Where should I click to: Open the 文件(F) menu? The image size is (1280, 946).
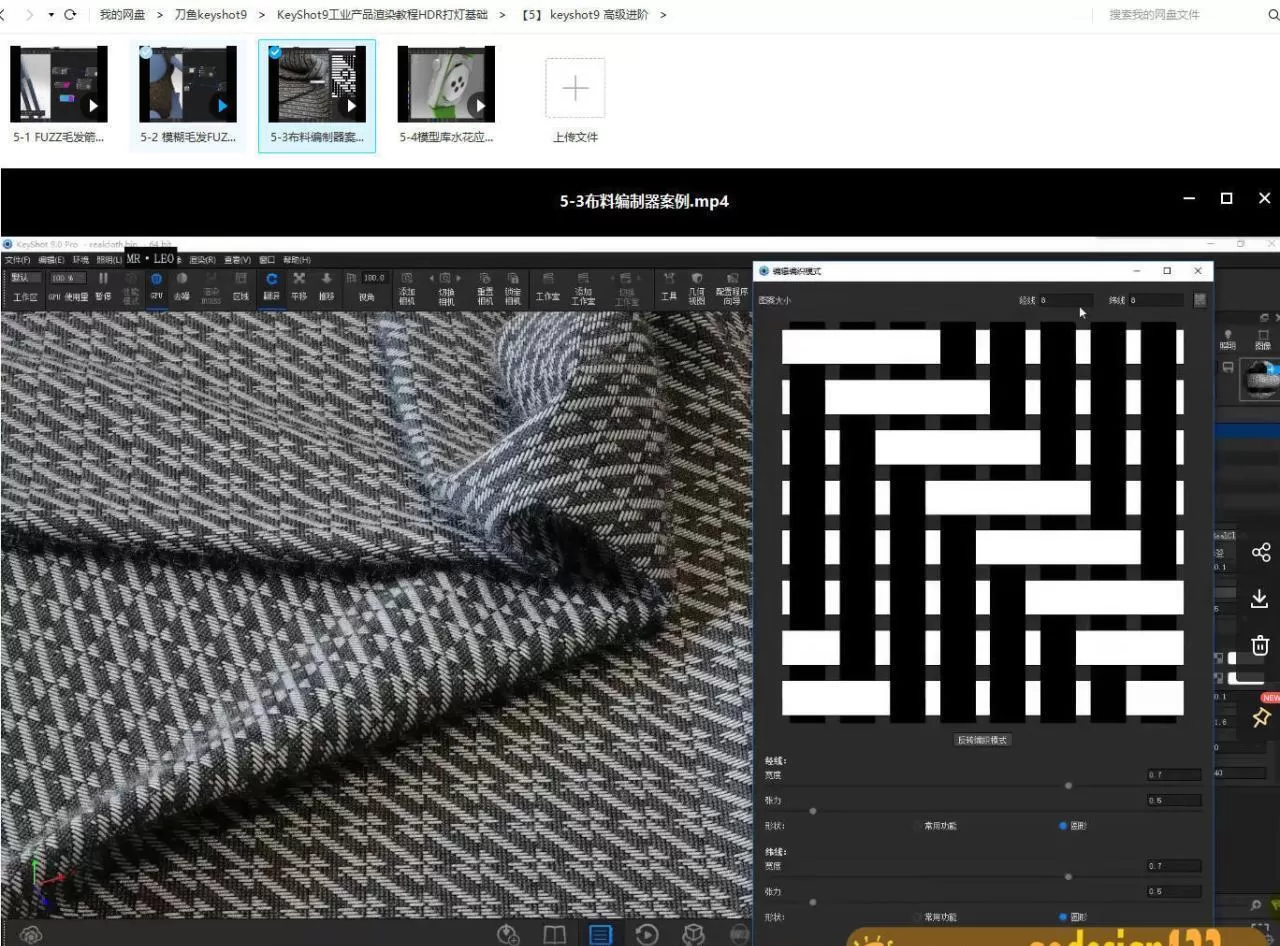(17, 260)
